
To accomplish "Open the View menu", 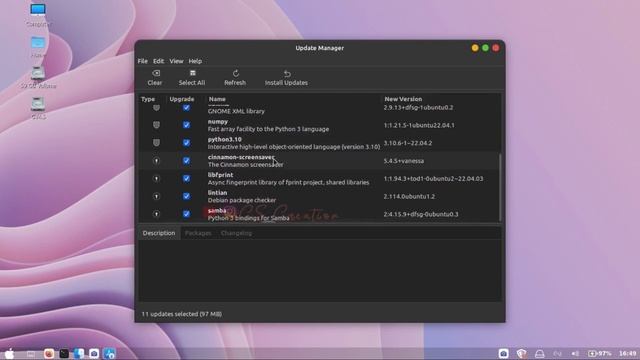I will click(x=176, y=61).
